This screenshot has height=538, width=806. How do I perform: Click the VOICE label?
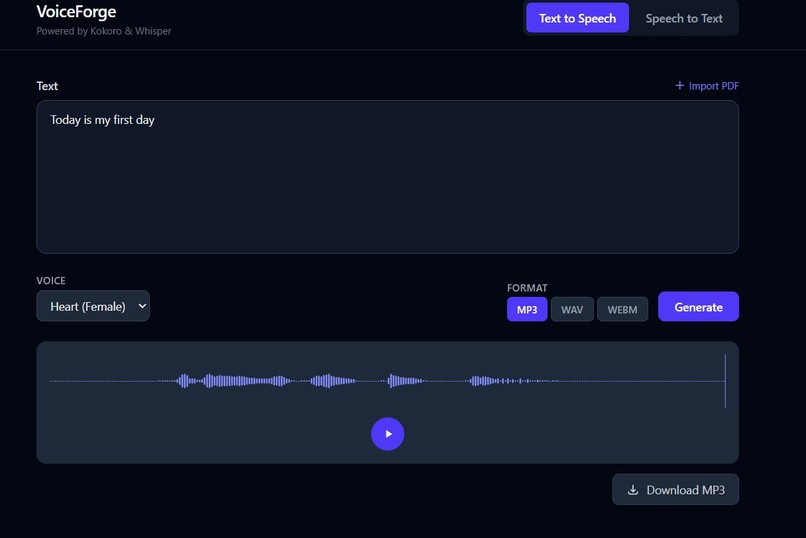pyautogui.click(x=51, y=281)
